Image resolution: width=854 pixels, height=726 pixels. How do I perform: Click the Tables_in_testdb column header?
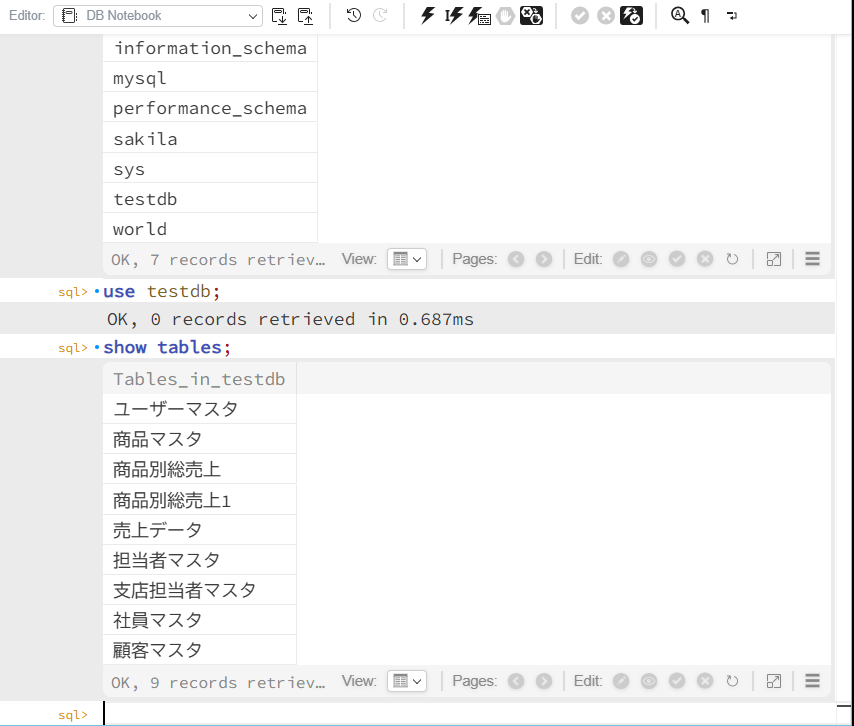199,379
